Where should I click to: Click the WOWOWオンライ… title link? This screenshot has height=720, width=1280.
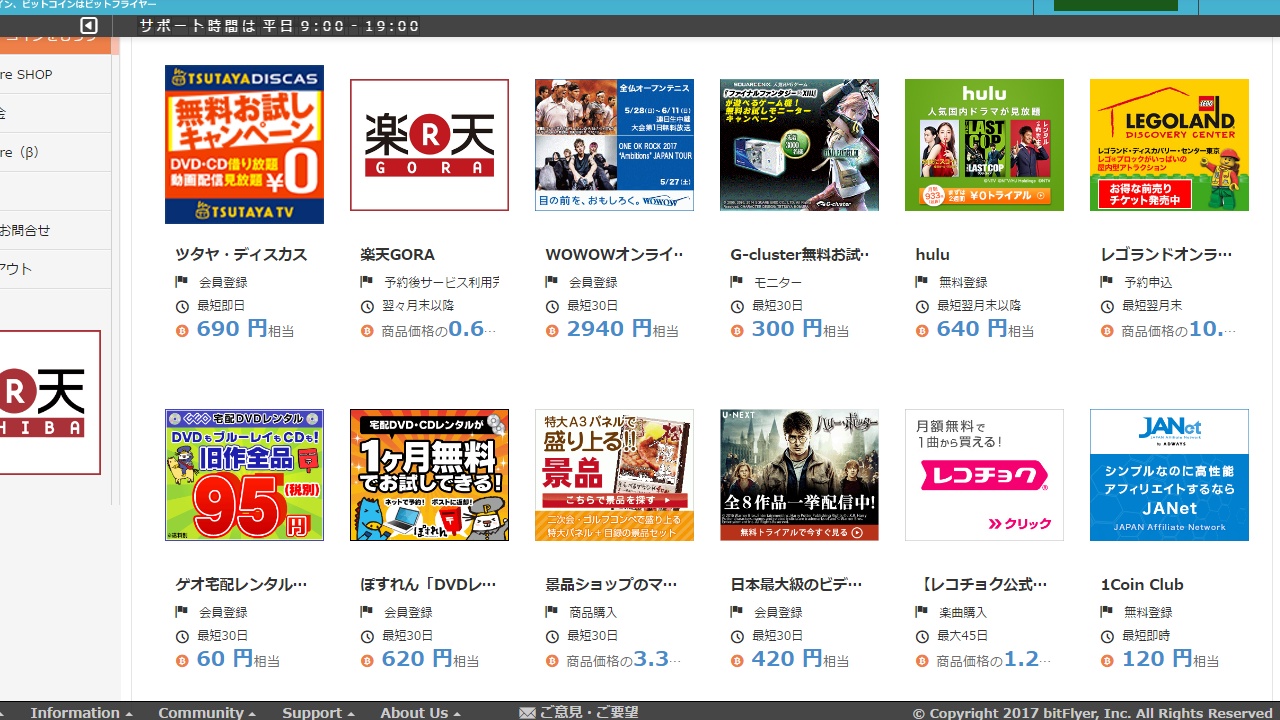click(x=614, y=255)
